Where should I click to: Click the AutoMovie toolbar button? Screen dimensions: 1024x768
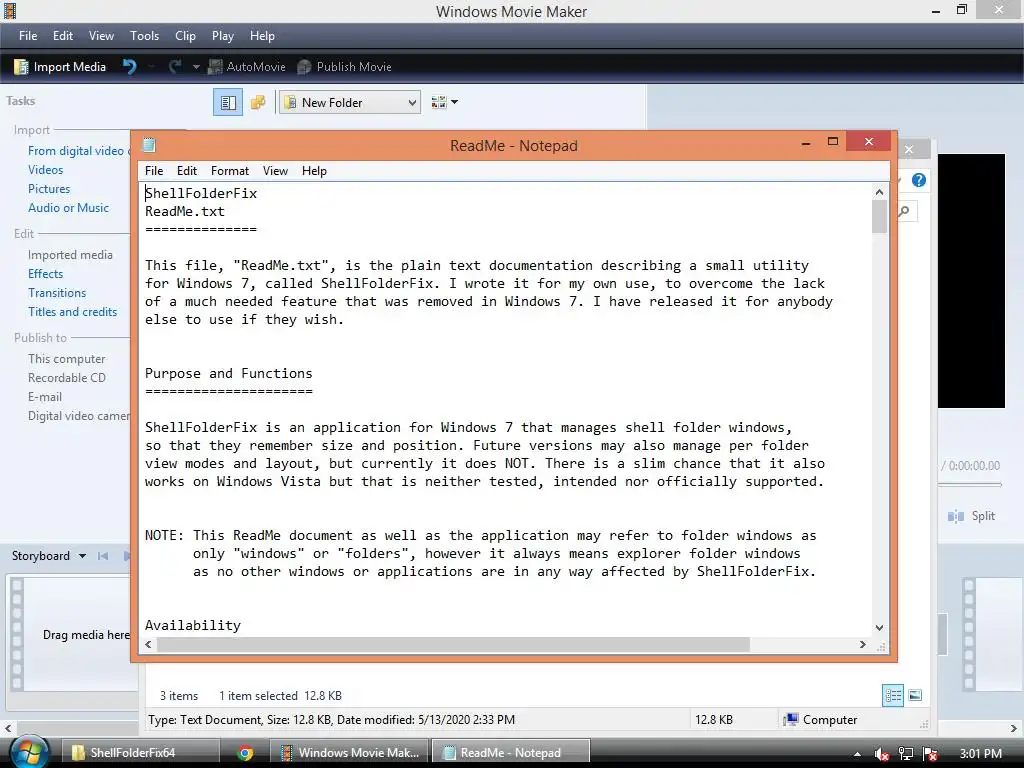(x=247, y=67)
